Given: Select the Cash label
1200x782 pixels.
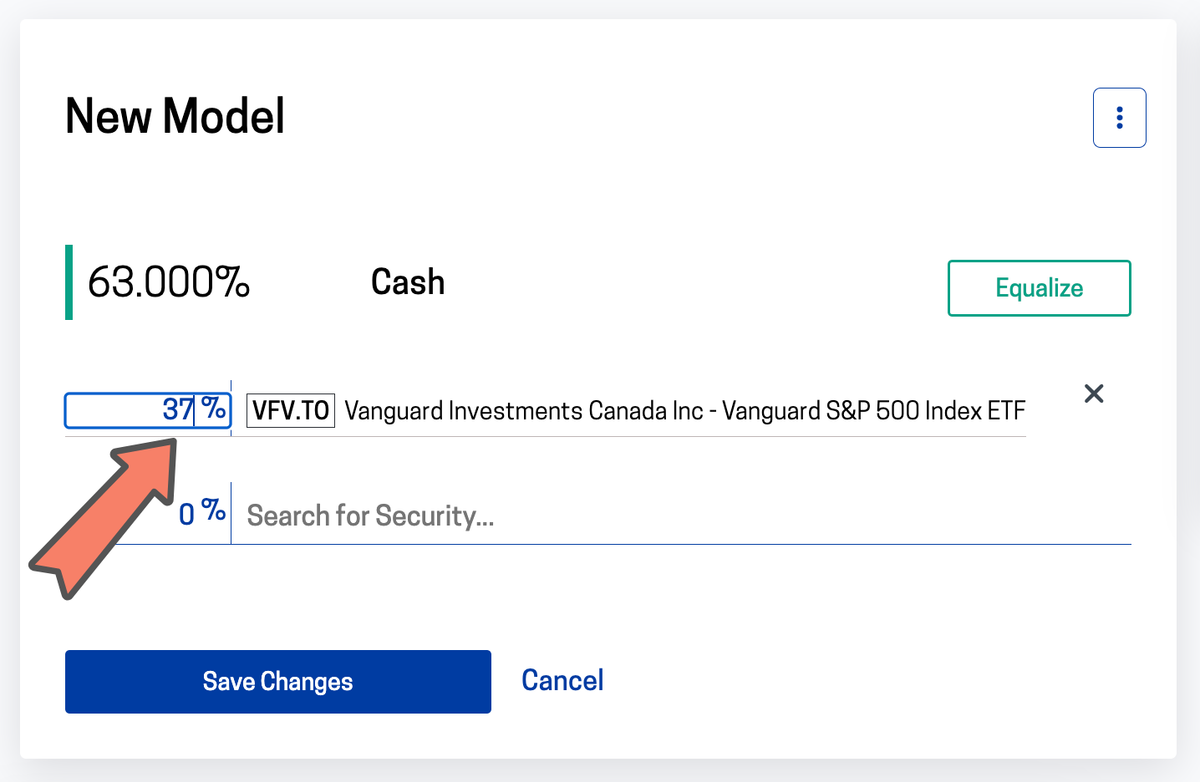Looking at the screenshot, I should (x=407, y=282).
